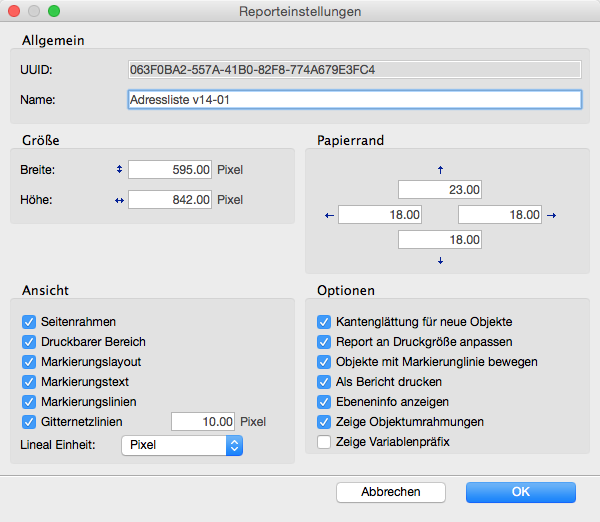This screenshot has width=600, height=522.
Task: Click the top margin up-arrow icon
Action: [440, 168]
